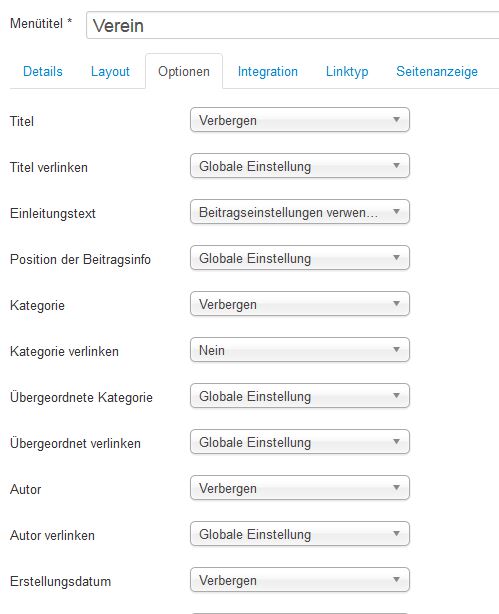Select the Optionen tab

coord(184,72)
